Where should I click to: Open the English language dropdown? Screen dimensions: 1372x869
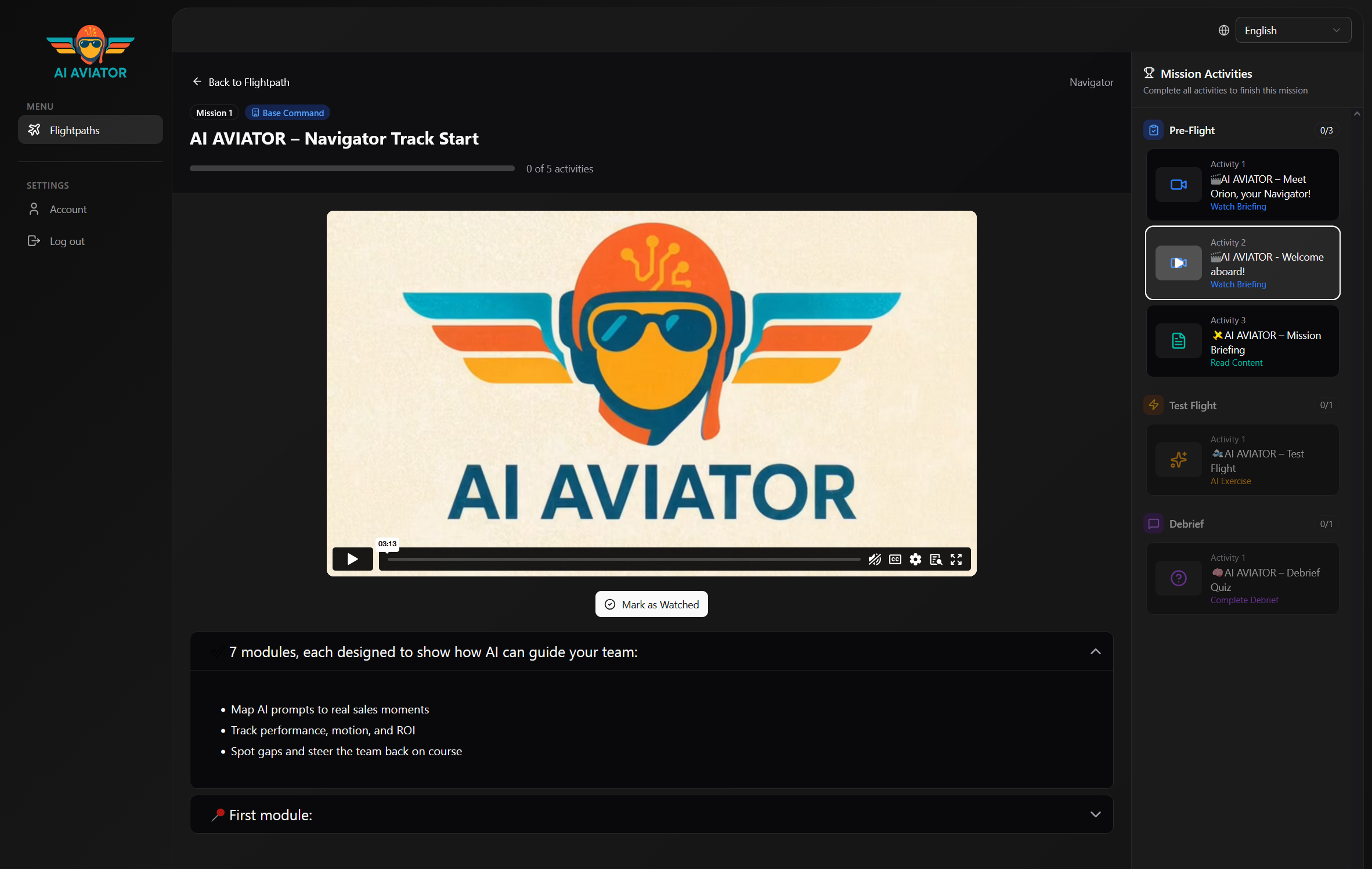[x=1292, y=30]
